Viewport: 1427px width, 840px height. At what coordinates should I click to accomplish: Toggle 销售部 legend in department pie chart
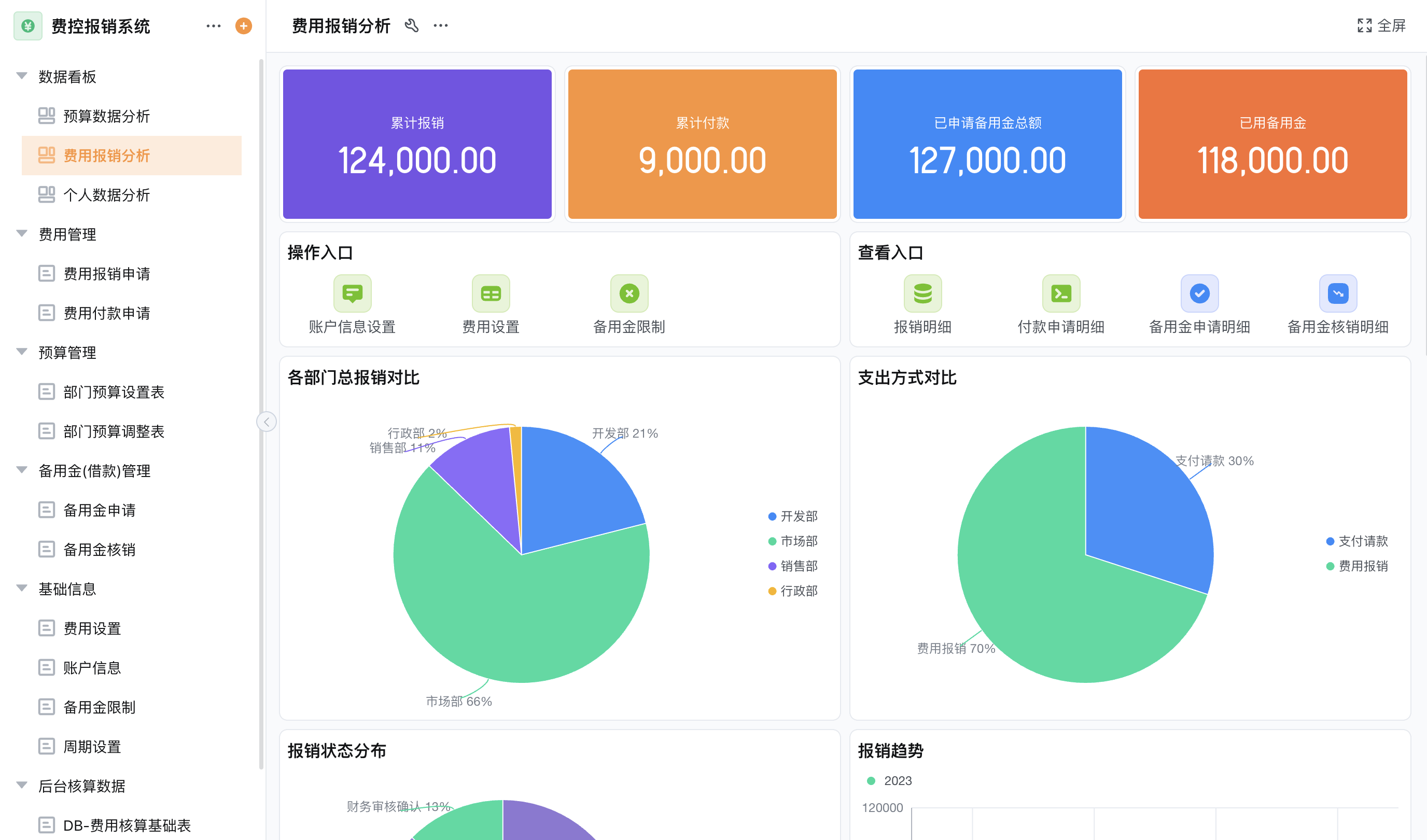(x=793, y=566)
